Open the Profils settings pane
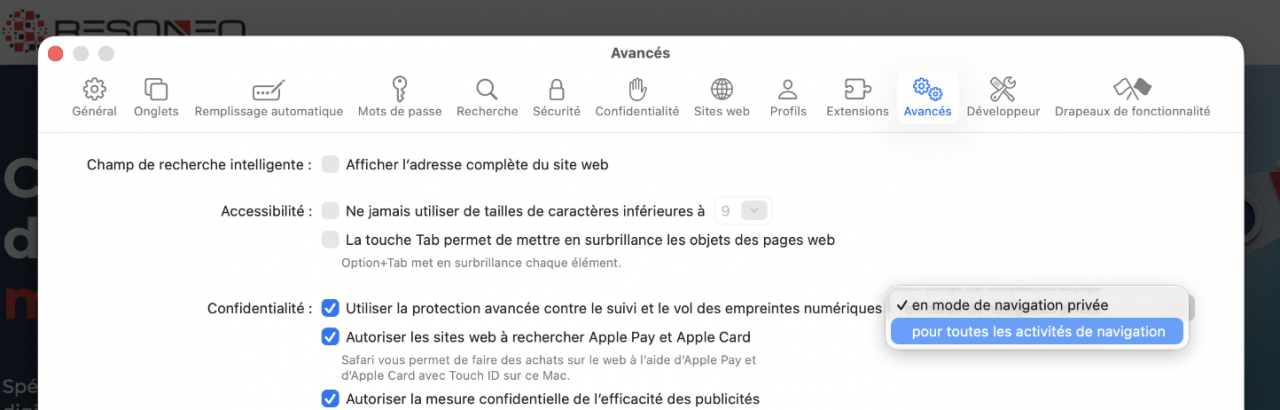Screen dimensions: 1280x410 [788, 98]
